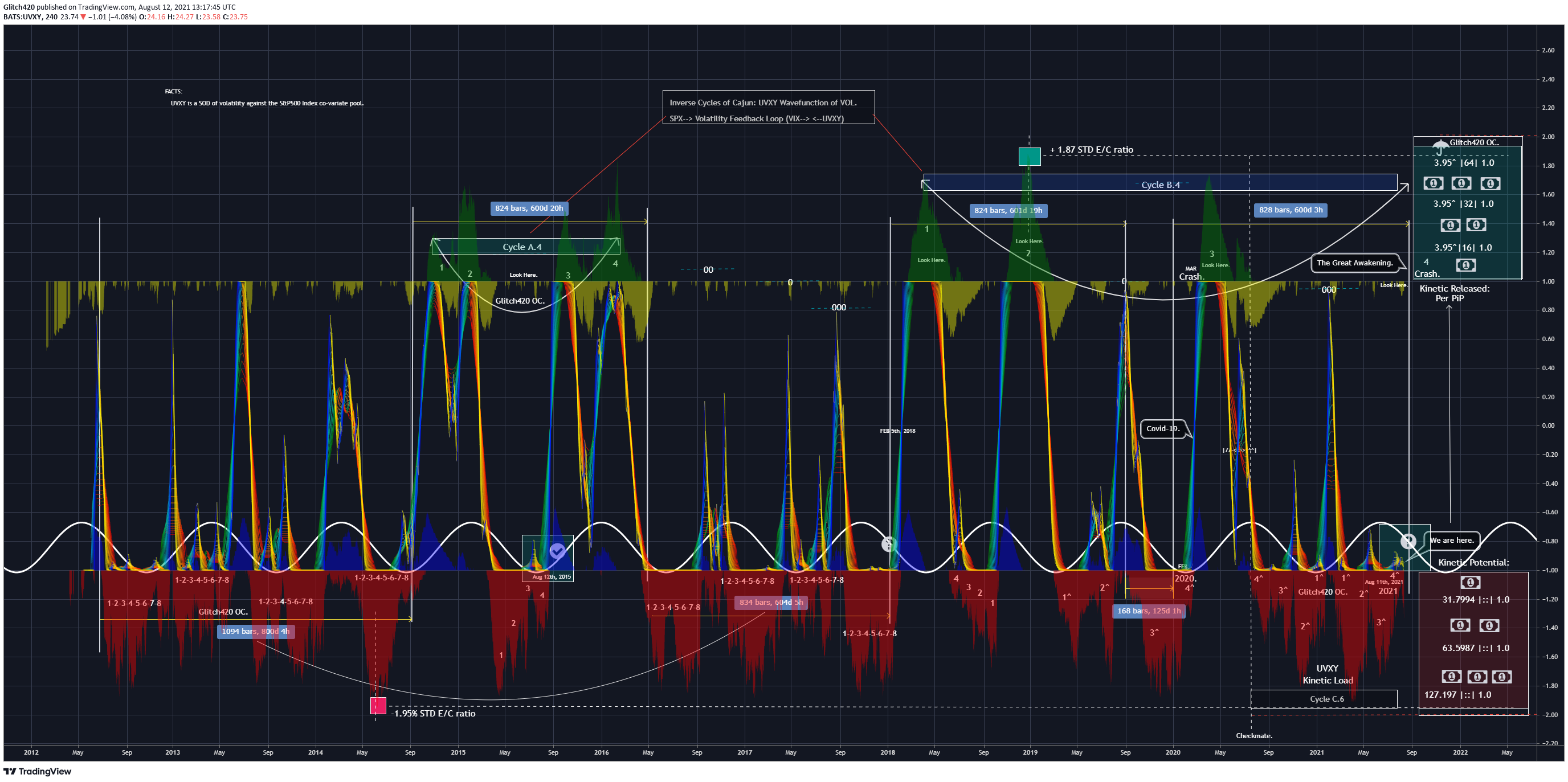1568x782 pixels.
Task: Click pink square at -1.95% STD E/C ratio
Action: (378, 705)
